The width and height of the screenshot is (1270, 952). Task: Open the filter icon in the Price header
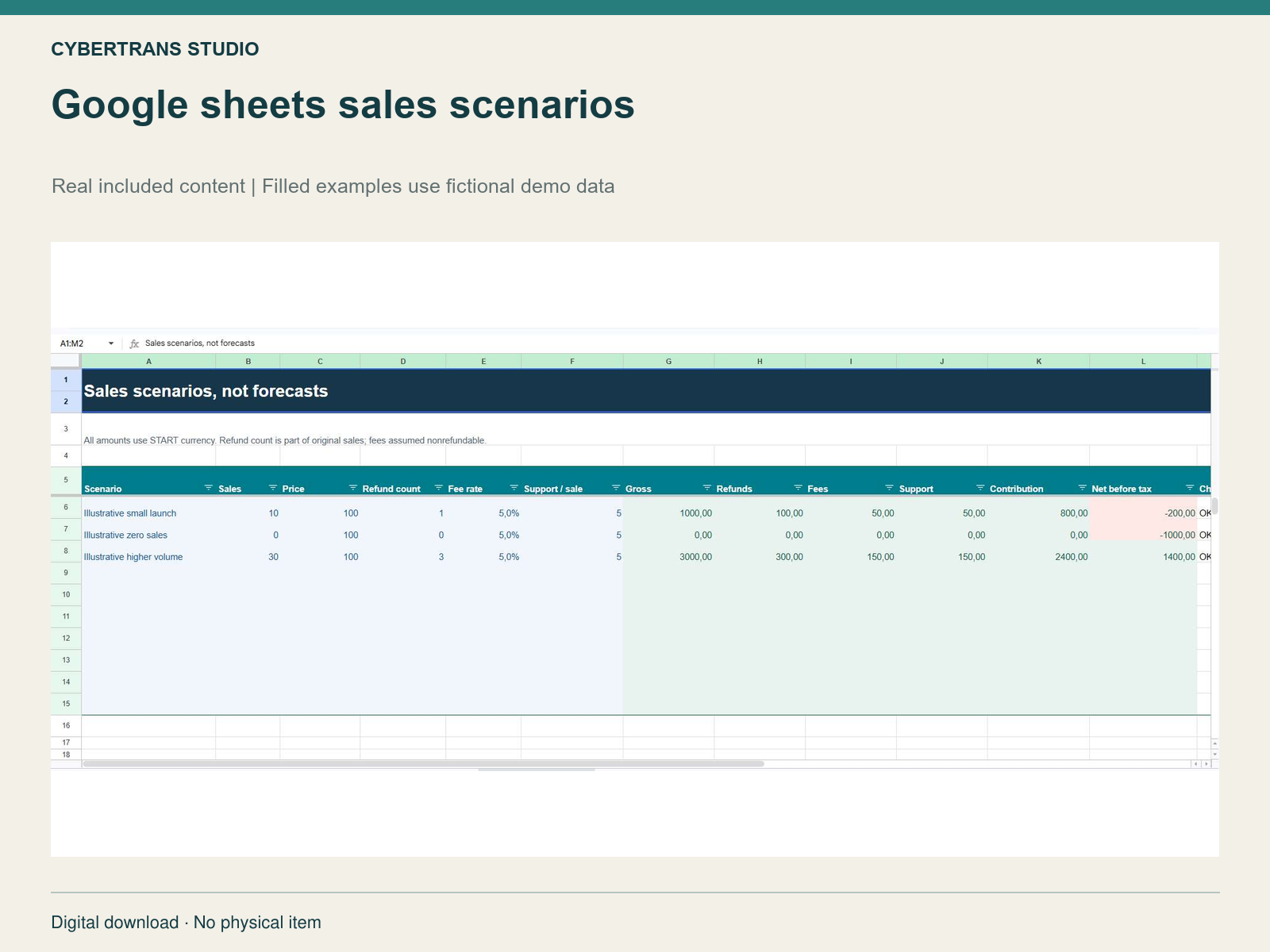(353, 488)
